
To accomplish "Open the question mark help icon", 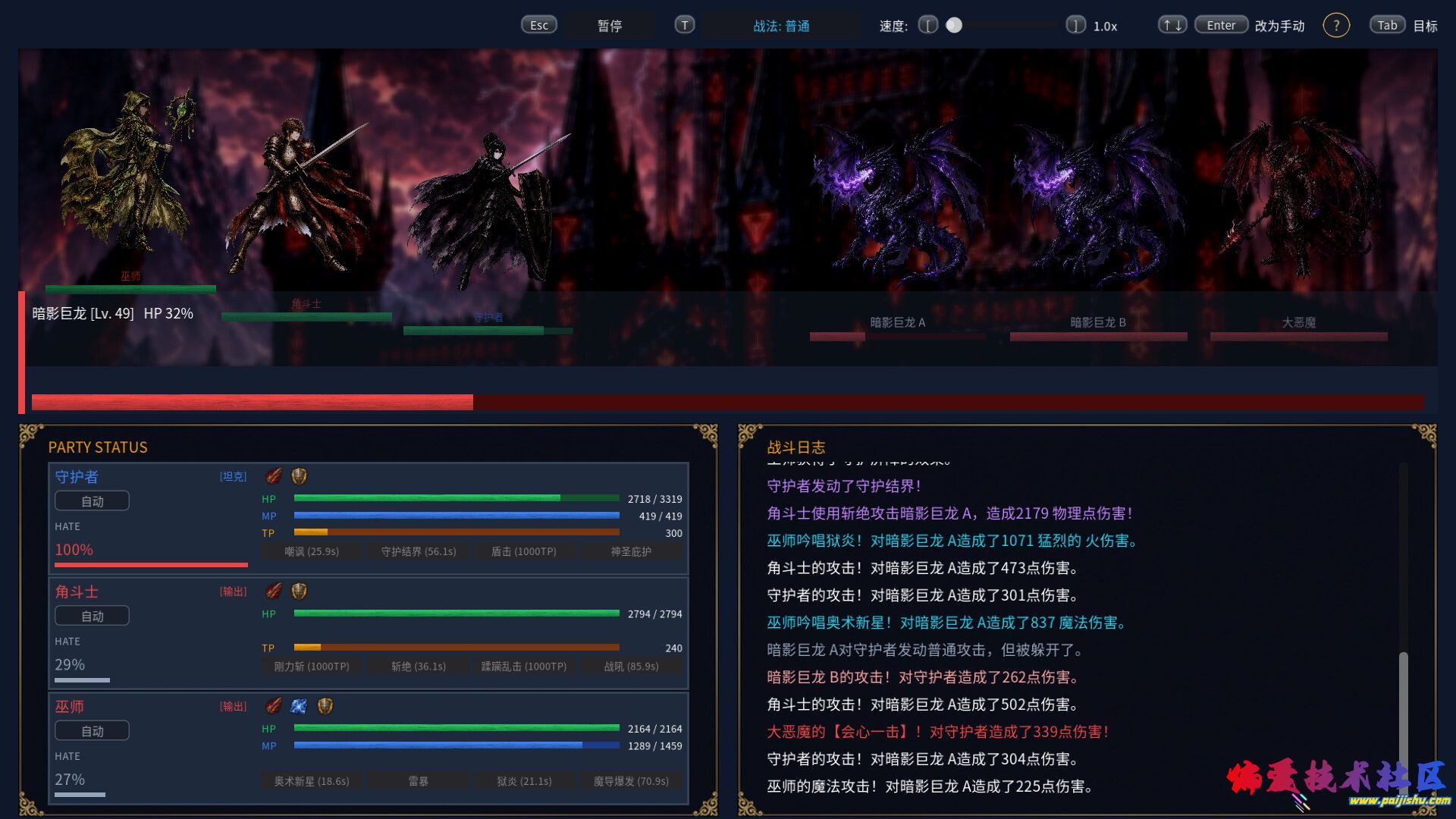I will click(x=1336, y=26).
